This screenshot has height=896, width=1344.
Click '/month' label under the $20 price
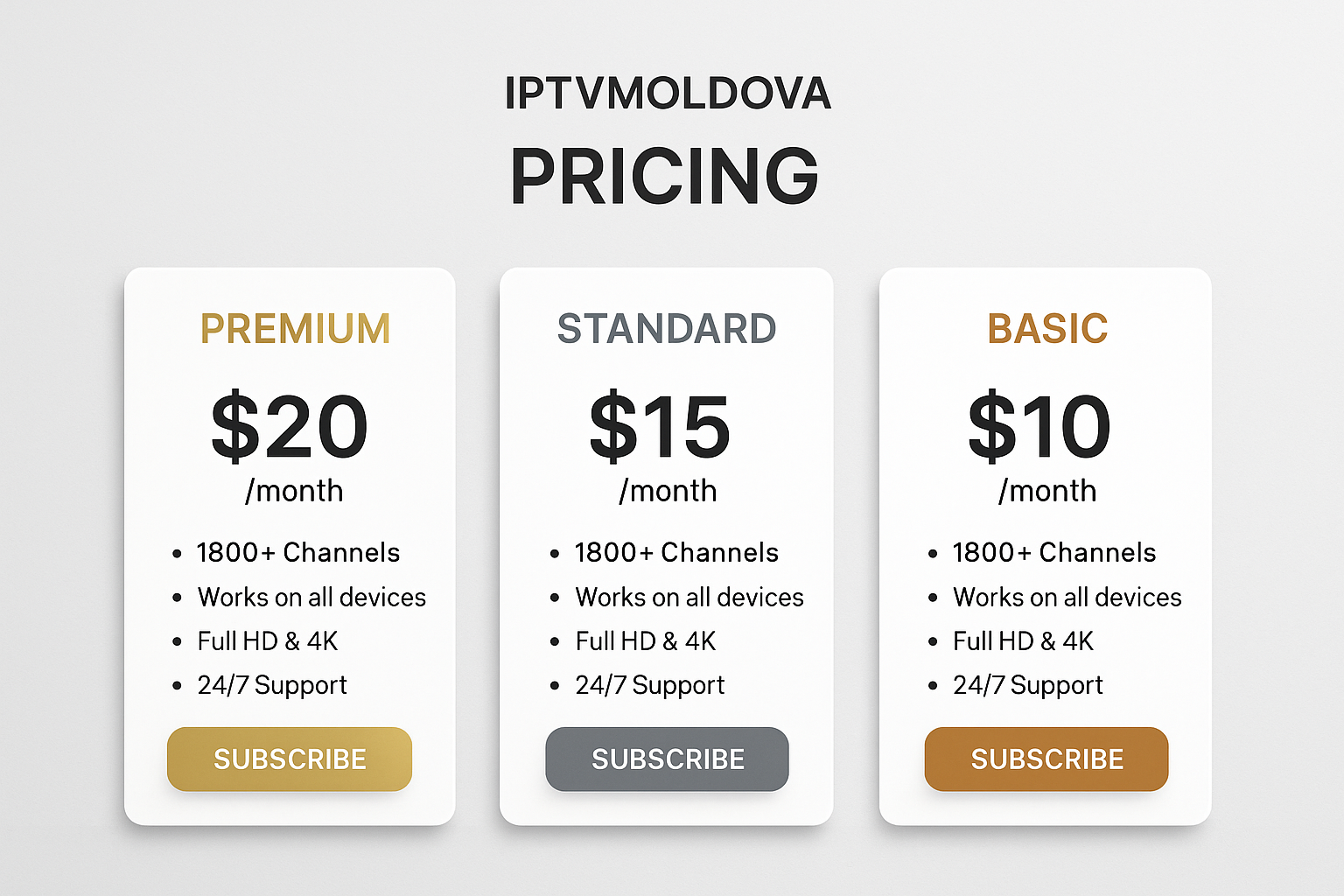tap(294, 491)
